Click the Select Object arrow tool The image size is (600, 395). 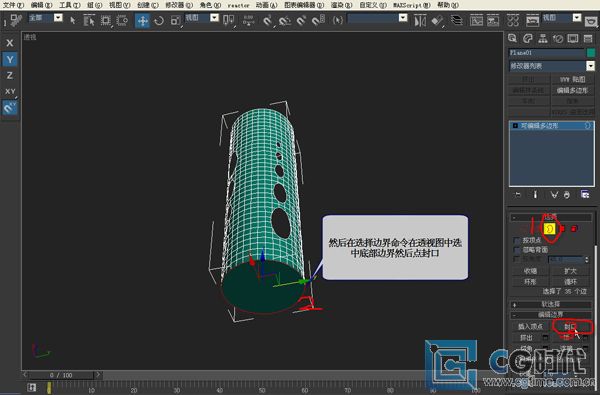[x=73, y=20]
